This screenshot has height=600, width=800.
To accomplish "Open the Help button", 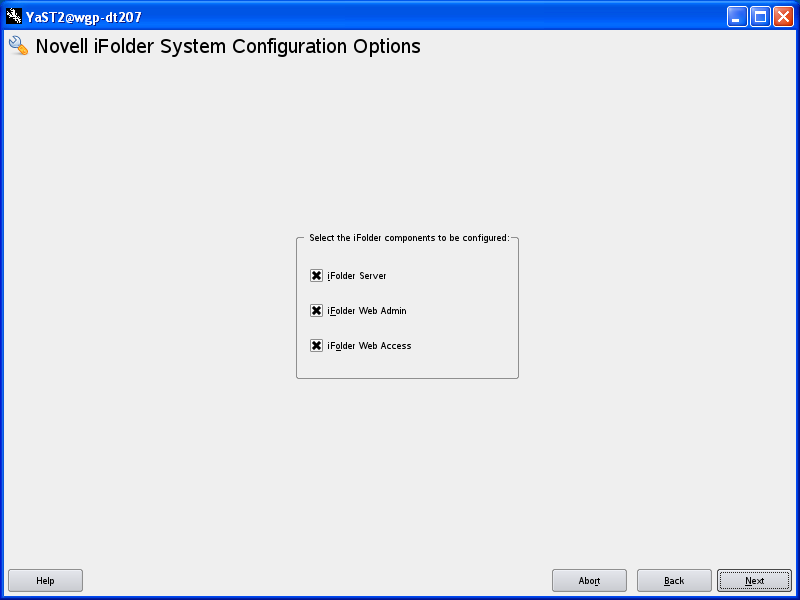I will [x=45, y=581].
